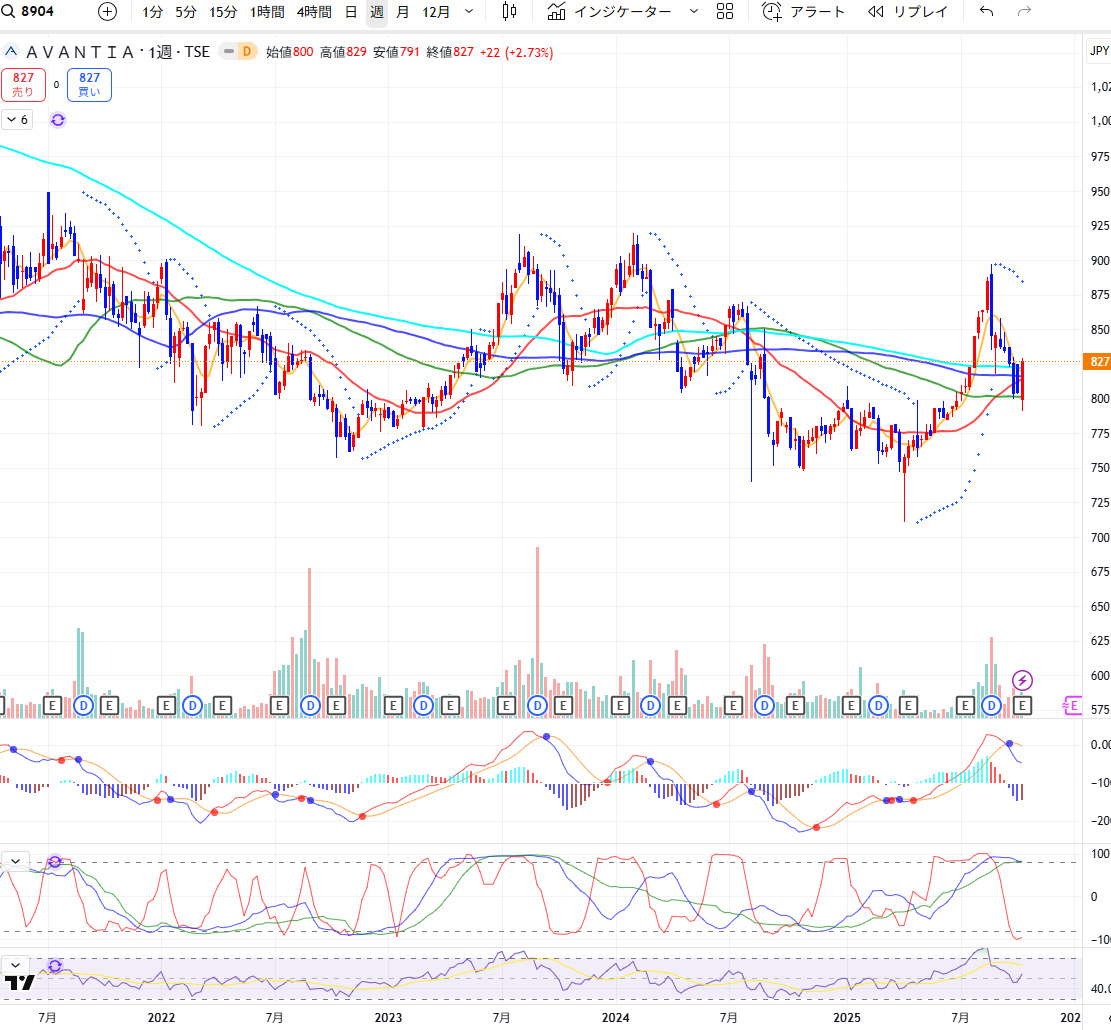Click the purple lightning bolt icon
The height and width of the screenshot is (1030, 1111).
click(x=1023, y=680)
